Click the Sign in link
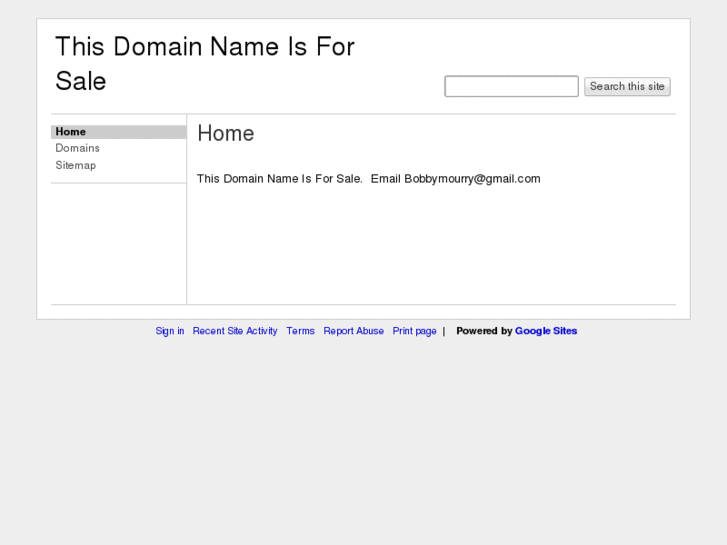 click(x=170, y=331)
